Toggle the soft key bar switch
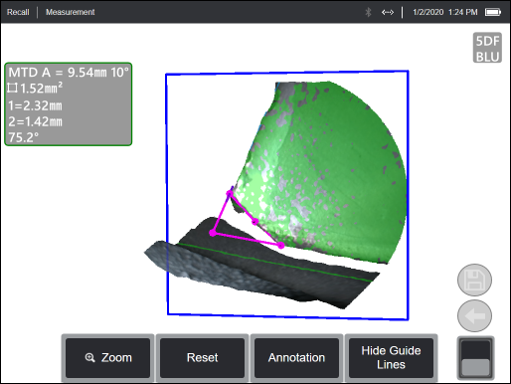 476,358
